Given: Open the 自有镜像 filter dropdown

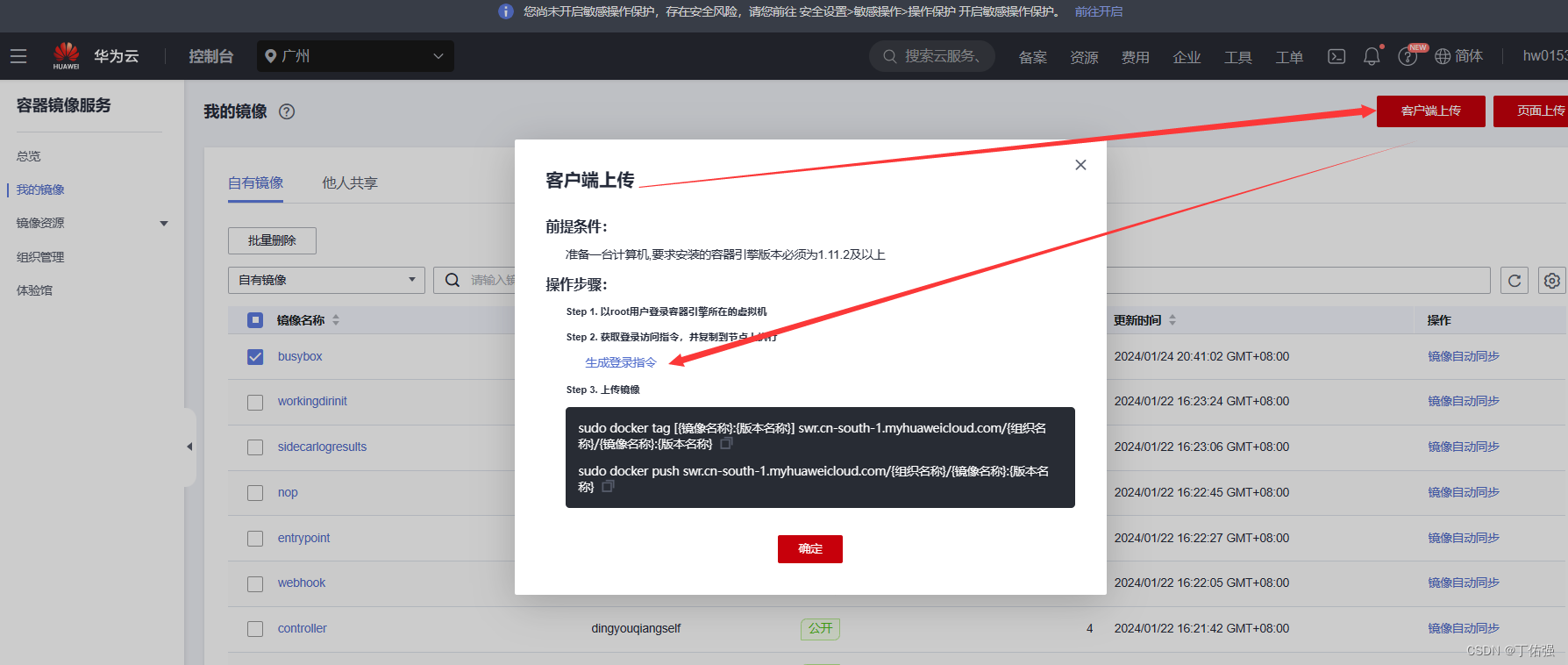Looking at the screenshot, I should click(326, 280).
